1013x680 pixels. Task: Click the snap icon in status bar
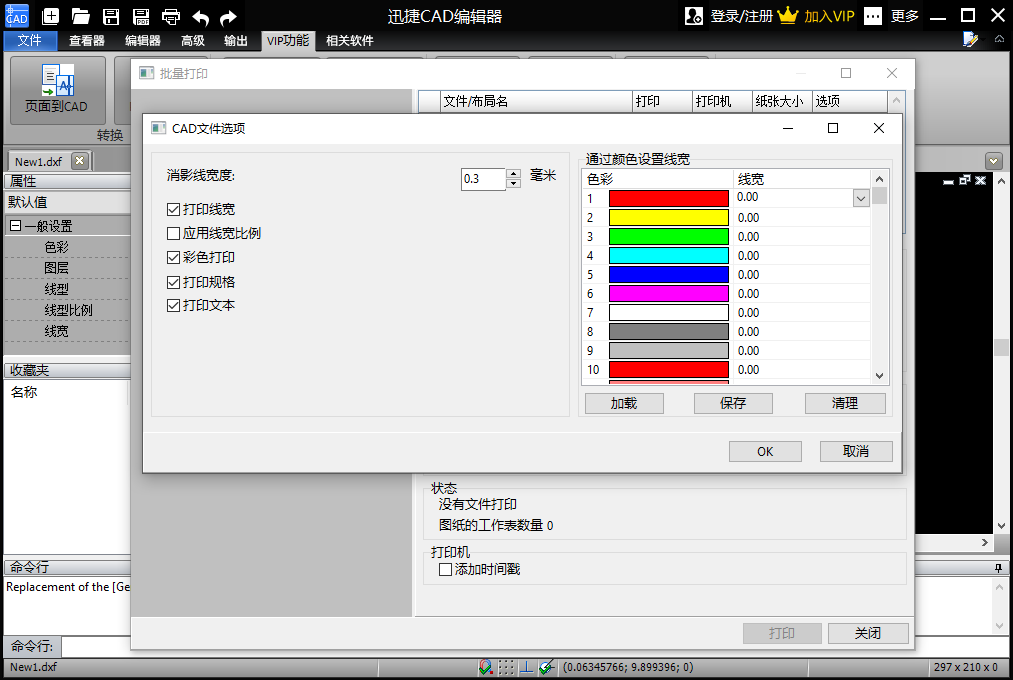(x=486, y=667)
